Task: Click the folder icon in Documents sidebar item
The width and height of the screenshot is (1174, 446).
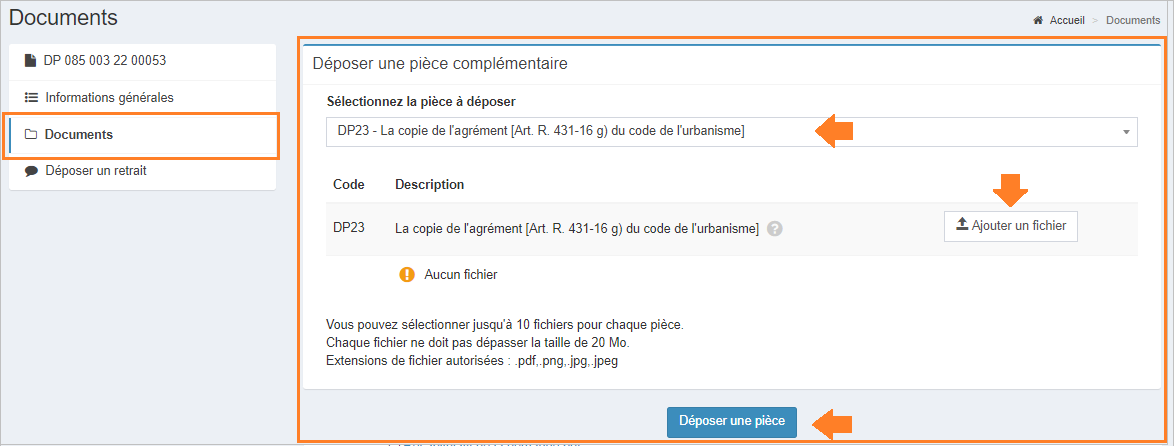Action: click(x=31, y=135)
